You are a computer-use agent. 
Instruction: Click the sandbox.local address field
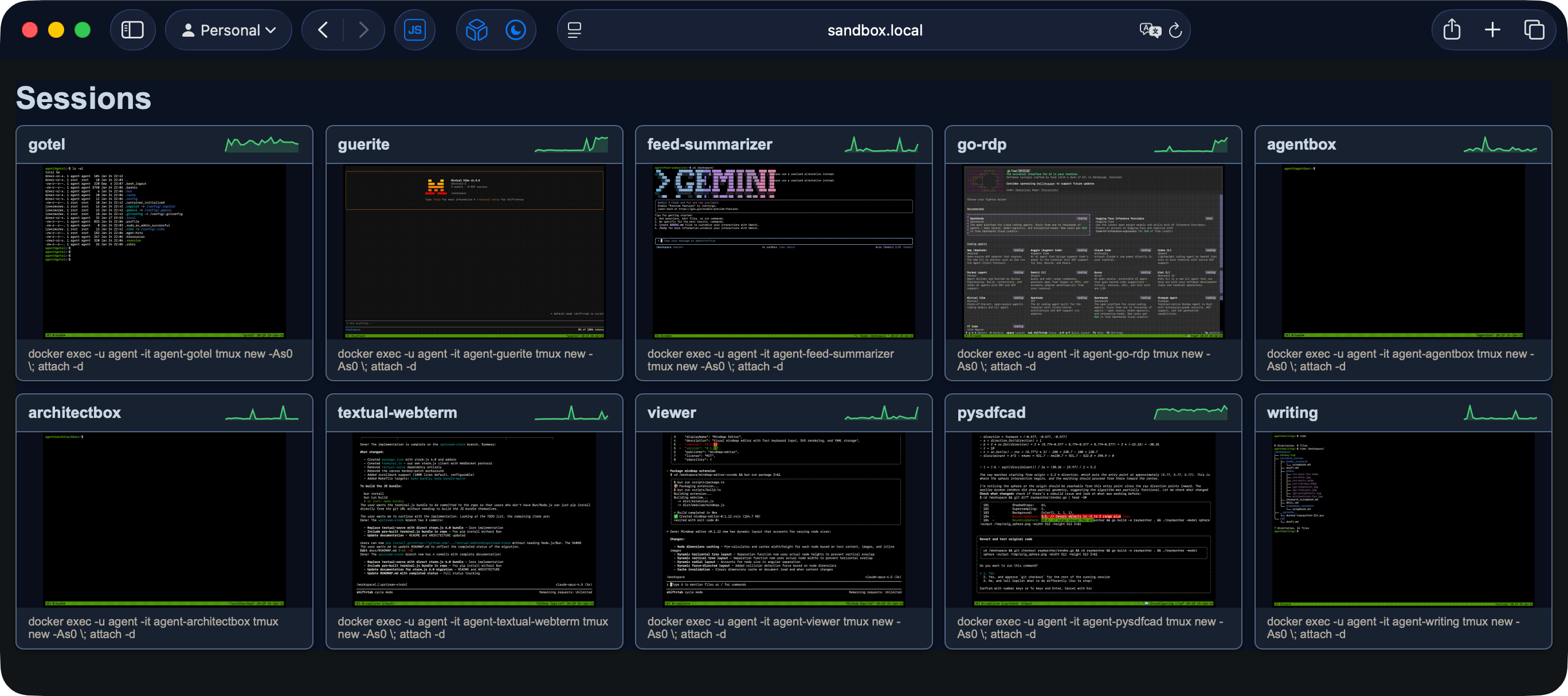click(x=874, y=30)
